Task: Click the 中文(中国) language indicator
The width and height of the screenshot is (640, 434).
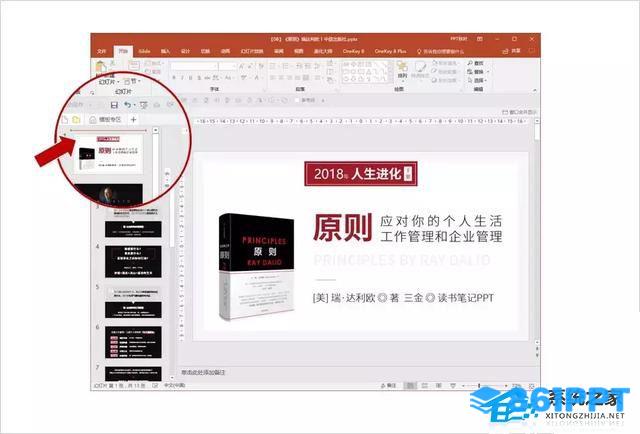Action: [174, 385]
